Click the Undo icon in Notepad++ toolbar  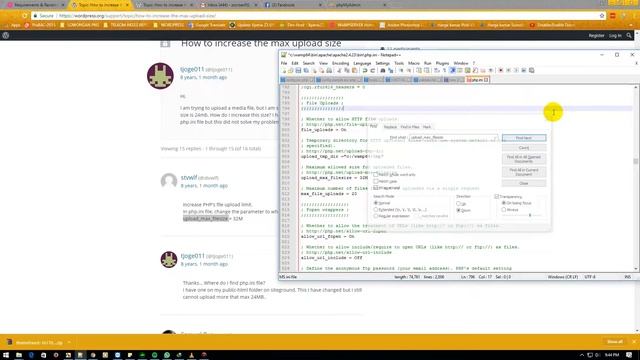(365, 71)
